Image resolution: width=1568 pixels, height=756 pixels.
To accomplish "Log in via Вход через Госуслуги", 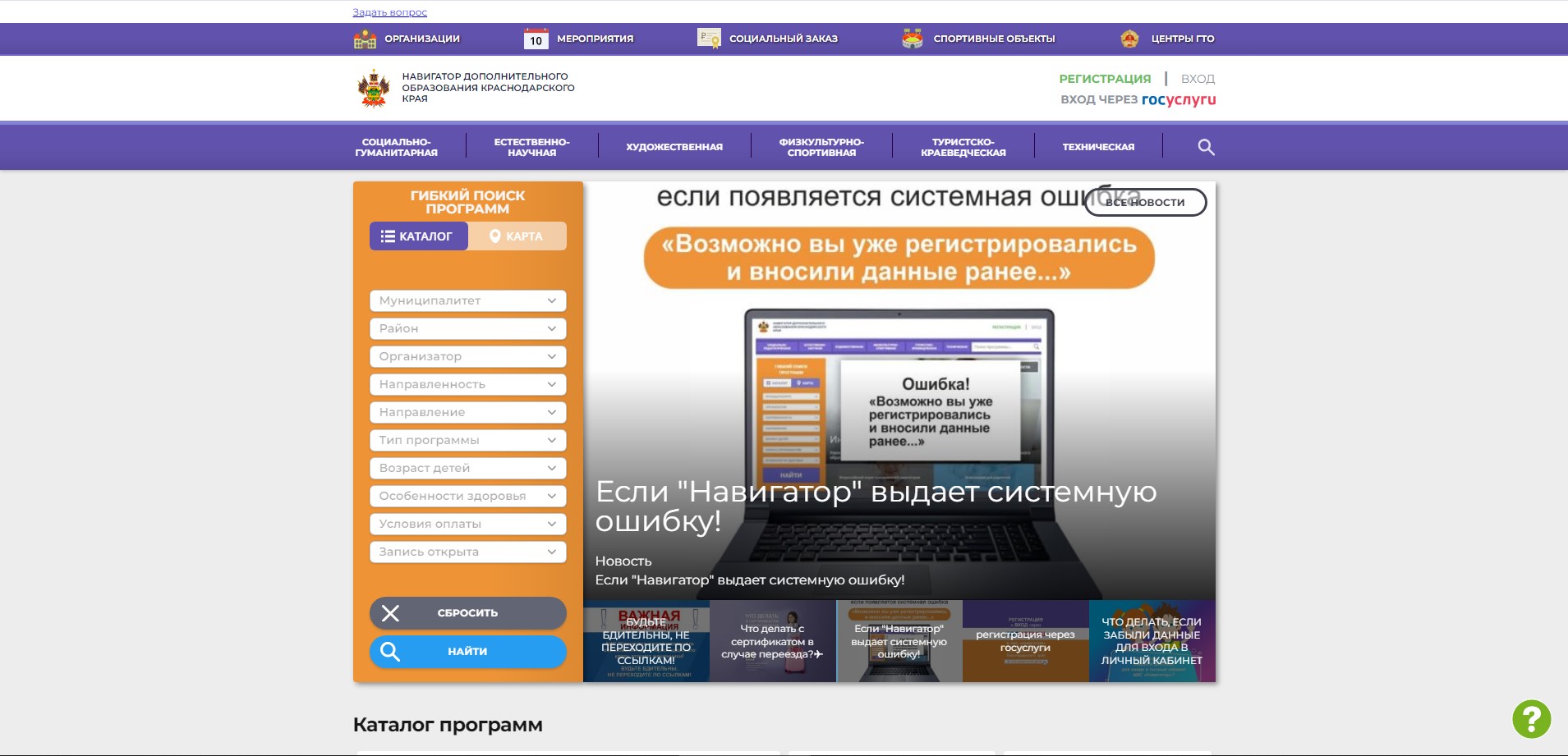I will 1138,99.
